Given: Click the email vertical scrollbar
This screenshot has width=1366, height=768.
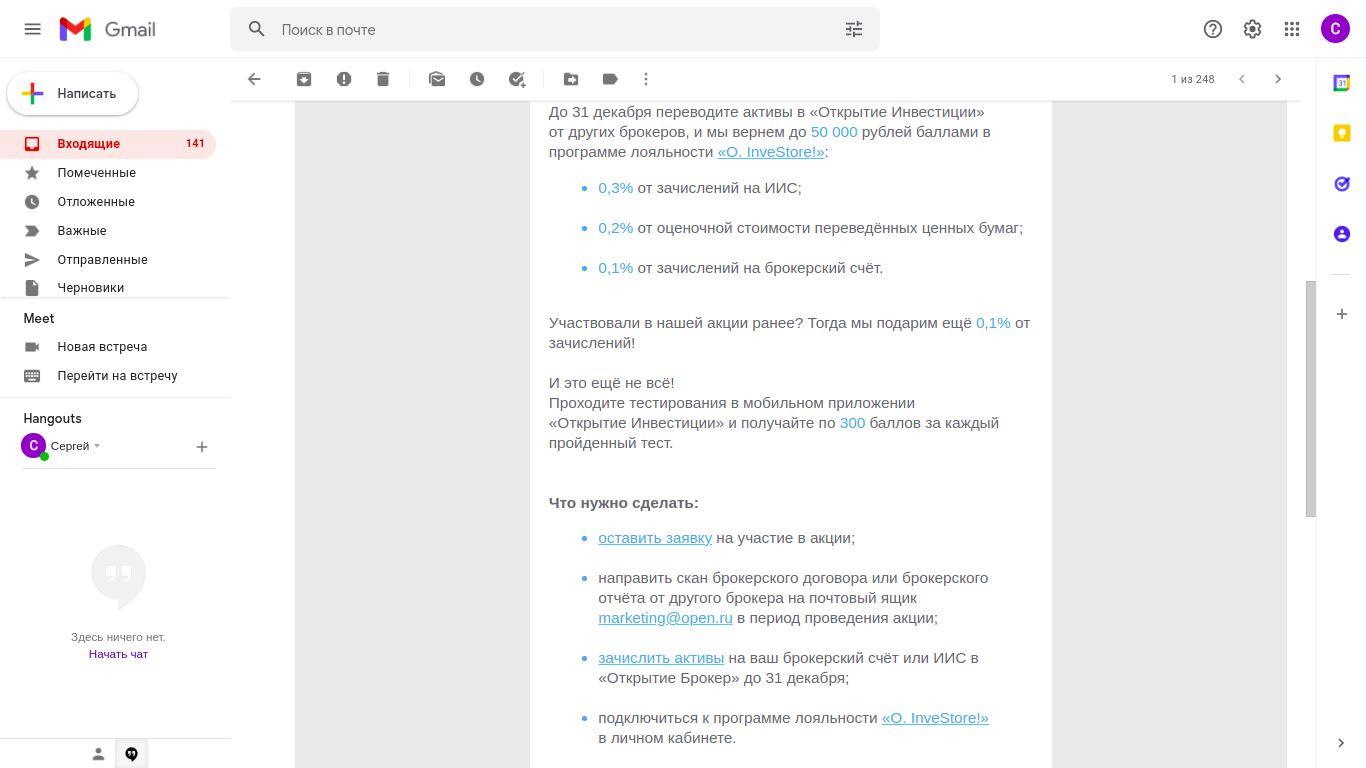Looking at the screenshot, I should pos(1311,398).
